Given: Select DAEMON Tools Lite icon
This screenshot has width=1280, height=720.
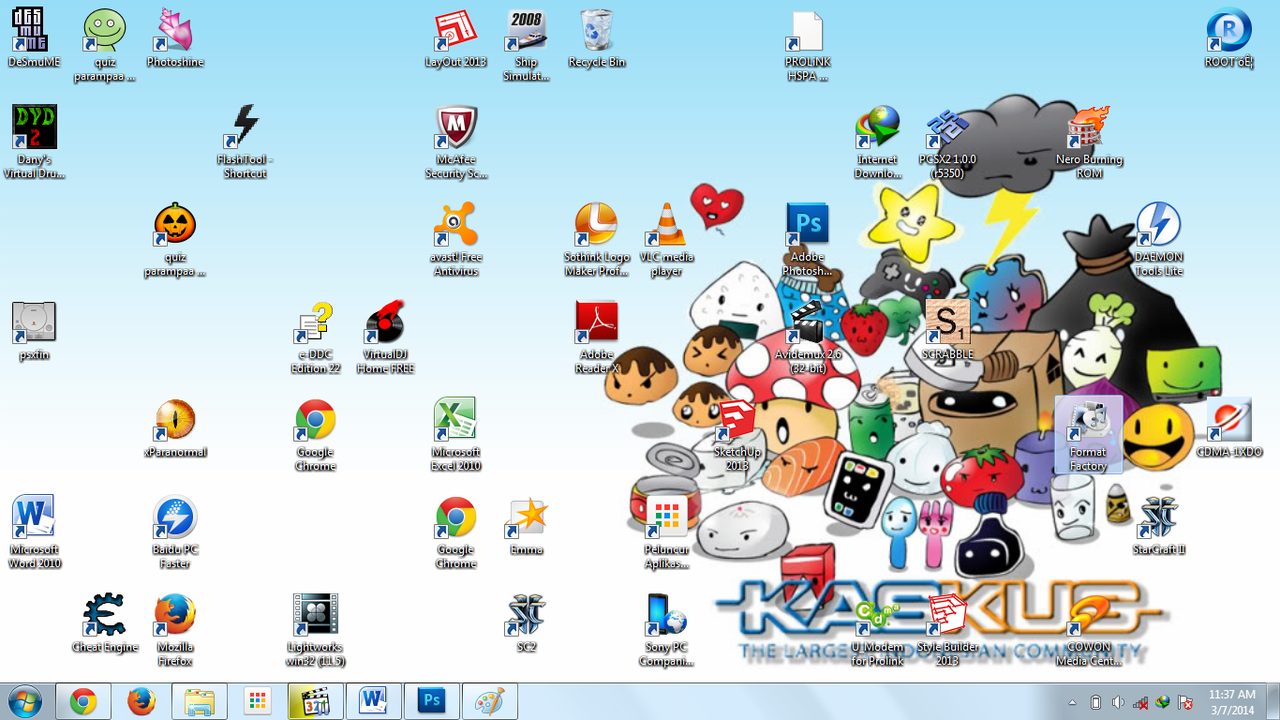Looking at the screenshot, I should 1159,239.
